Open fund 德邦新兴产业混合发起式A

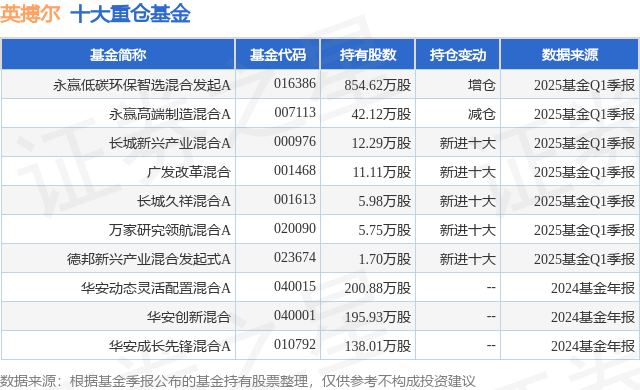tap(149, 259)
